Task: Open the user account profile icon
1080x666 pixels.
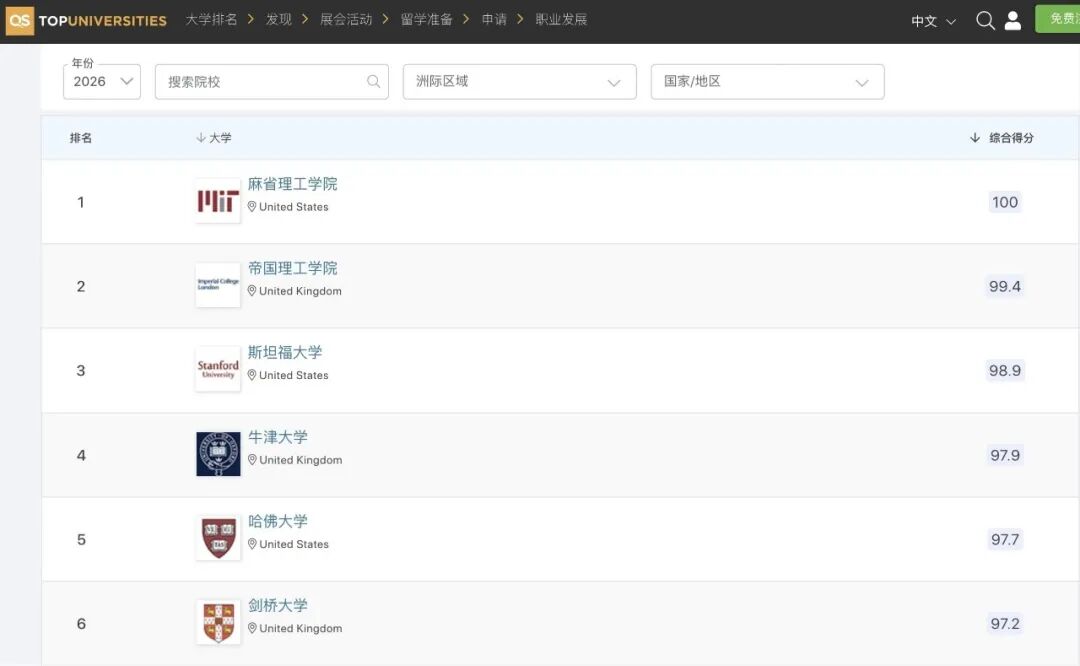Action: [1012, 21]
